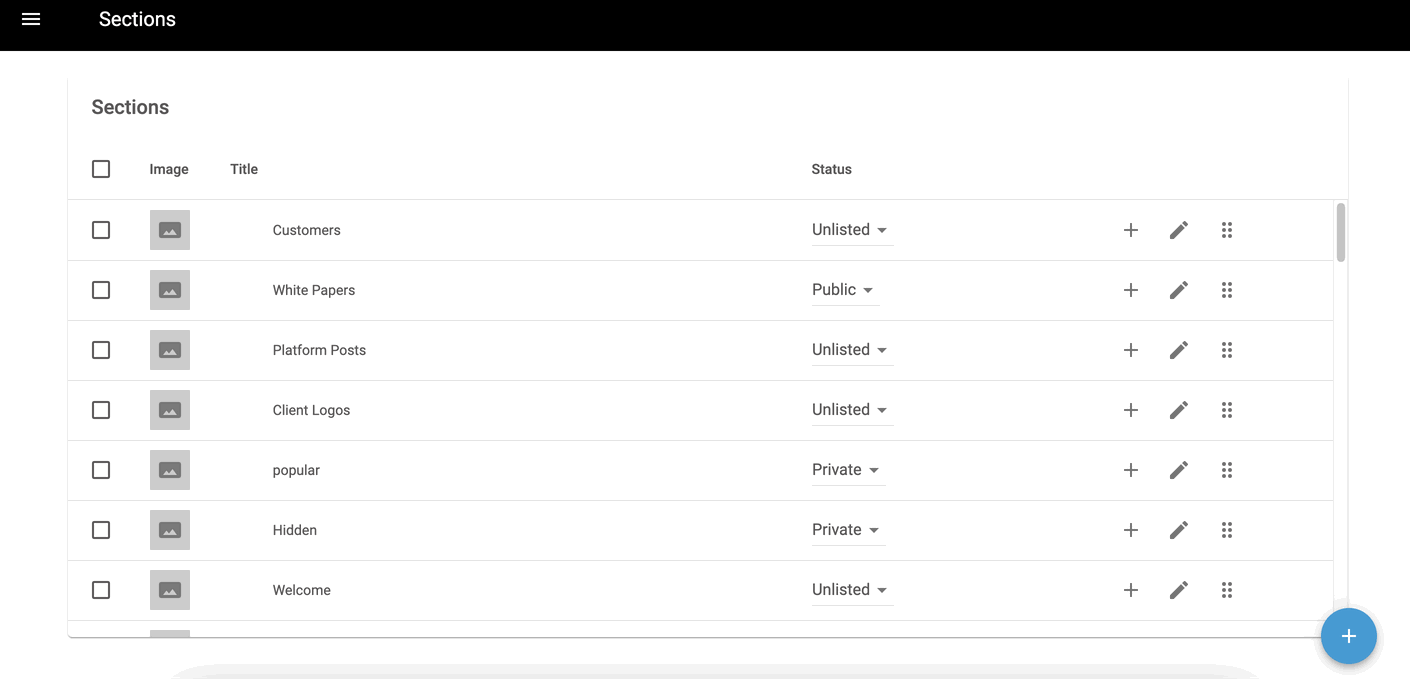The width and height of the screenshot is (1410, 679).
Task: Check the Customers row checkbox
Action: [x=101, y=230]
